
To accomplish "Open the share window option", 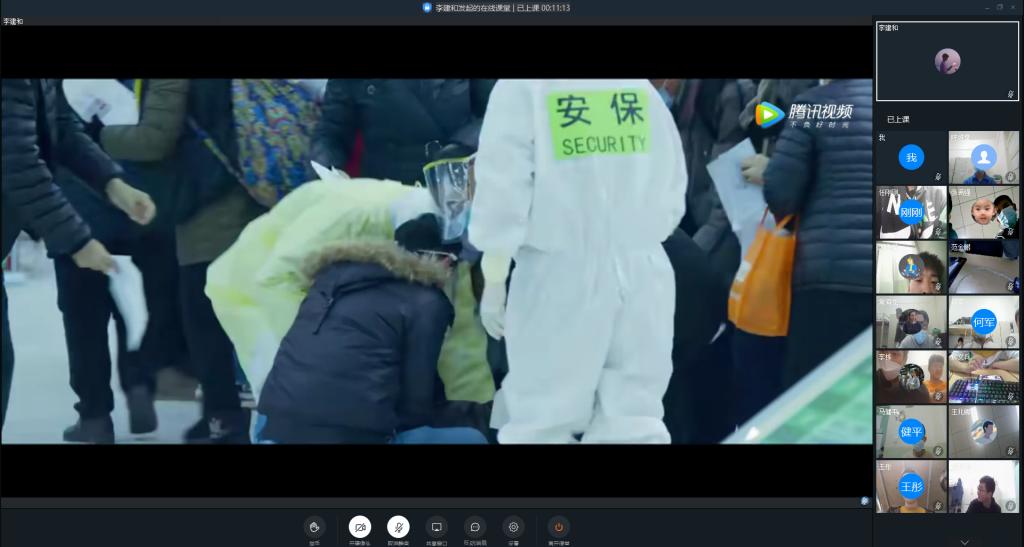I will coord(436,527).
